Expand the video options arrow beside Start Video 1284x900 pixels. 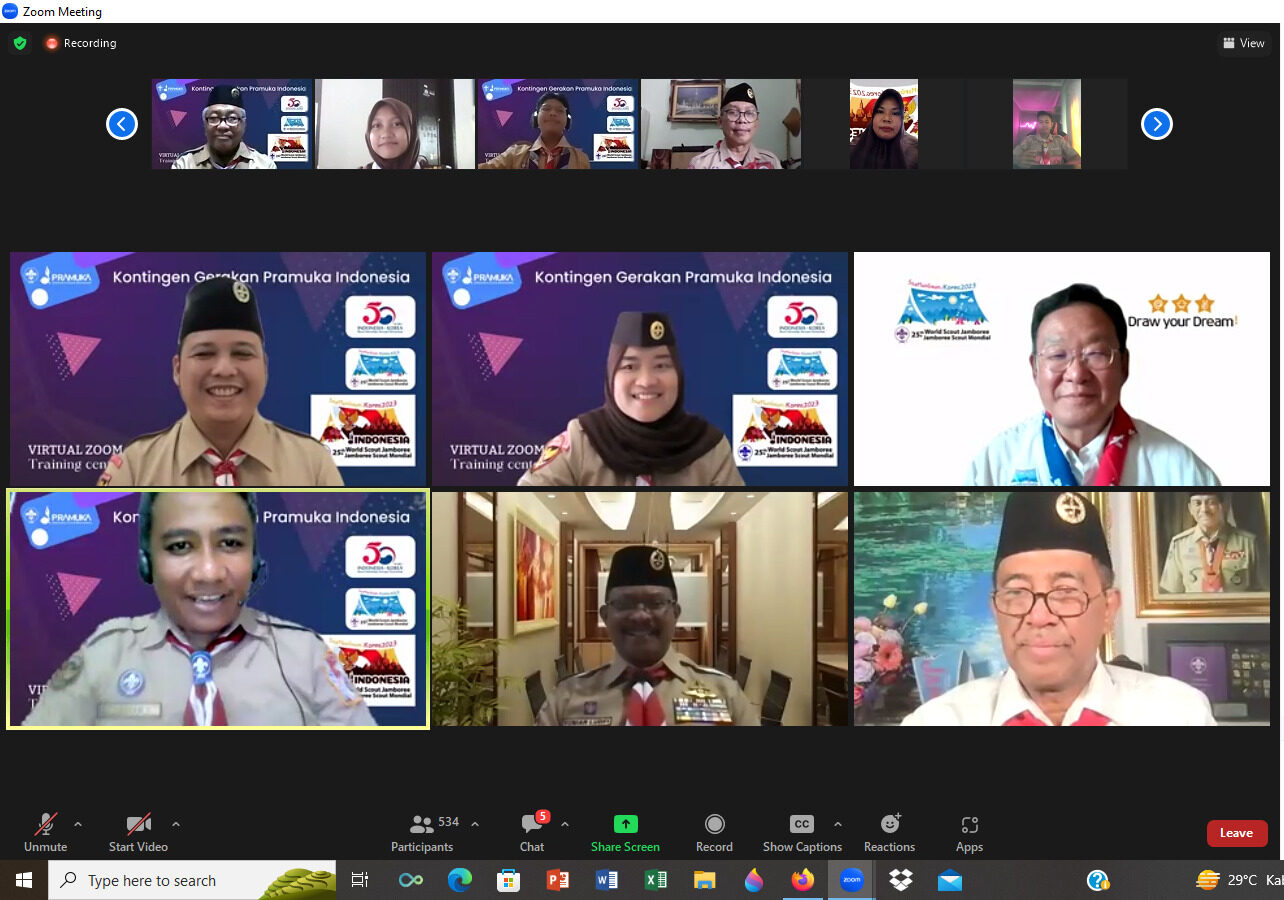click(176, 824)
